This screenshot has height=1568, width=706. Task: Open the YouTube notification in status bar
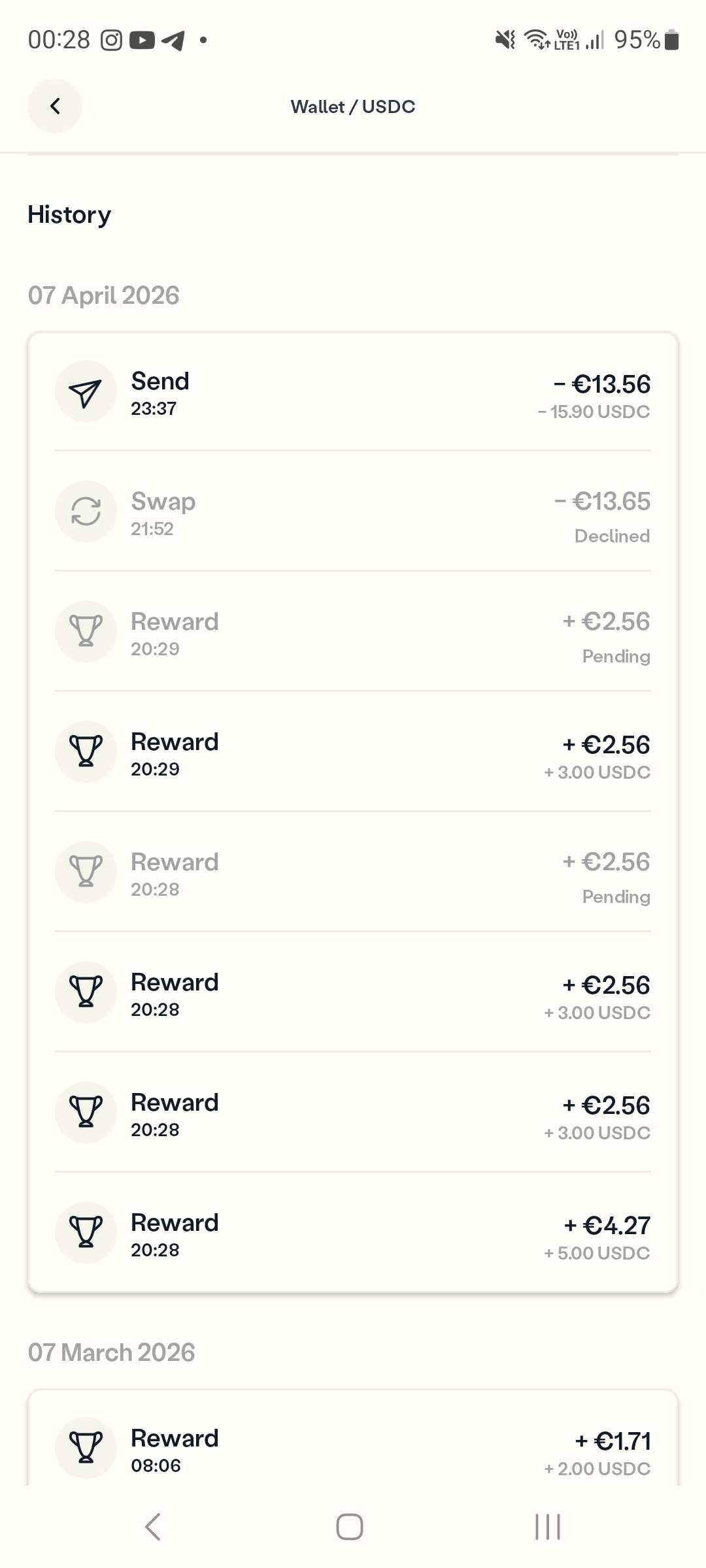click(x=142, y=41)
